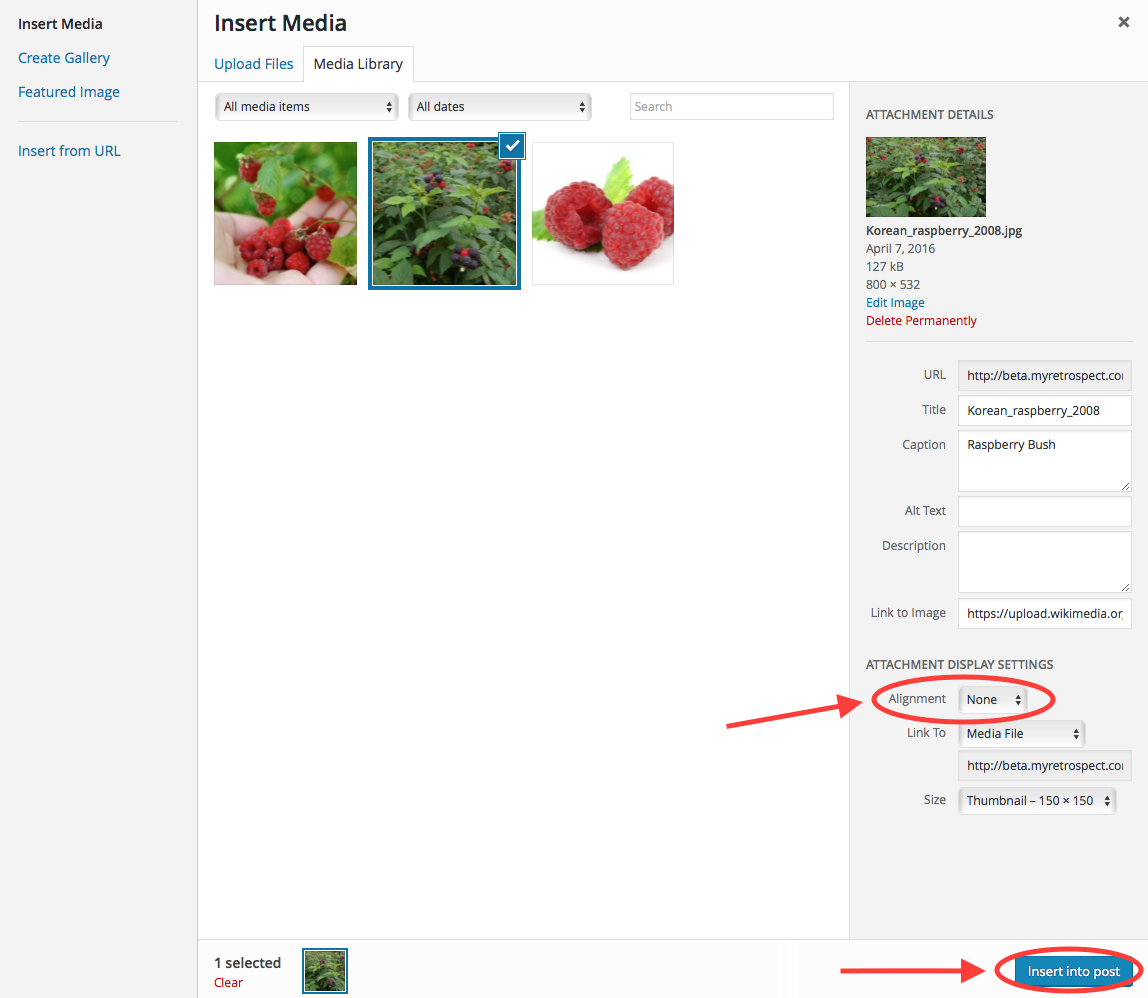This screenshot has width=1148, height=998.
Task: Click the Link to Image field
Action: pyautogui.click(x=1045, y=614)
